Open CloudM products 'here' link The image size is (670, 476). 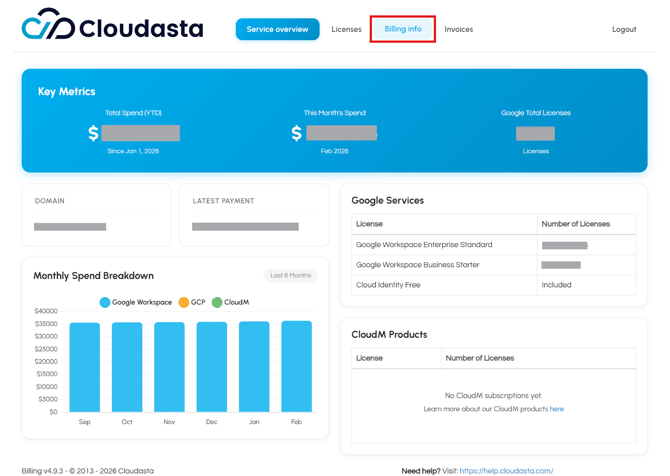click(556, 409)
